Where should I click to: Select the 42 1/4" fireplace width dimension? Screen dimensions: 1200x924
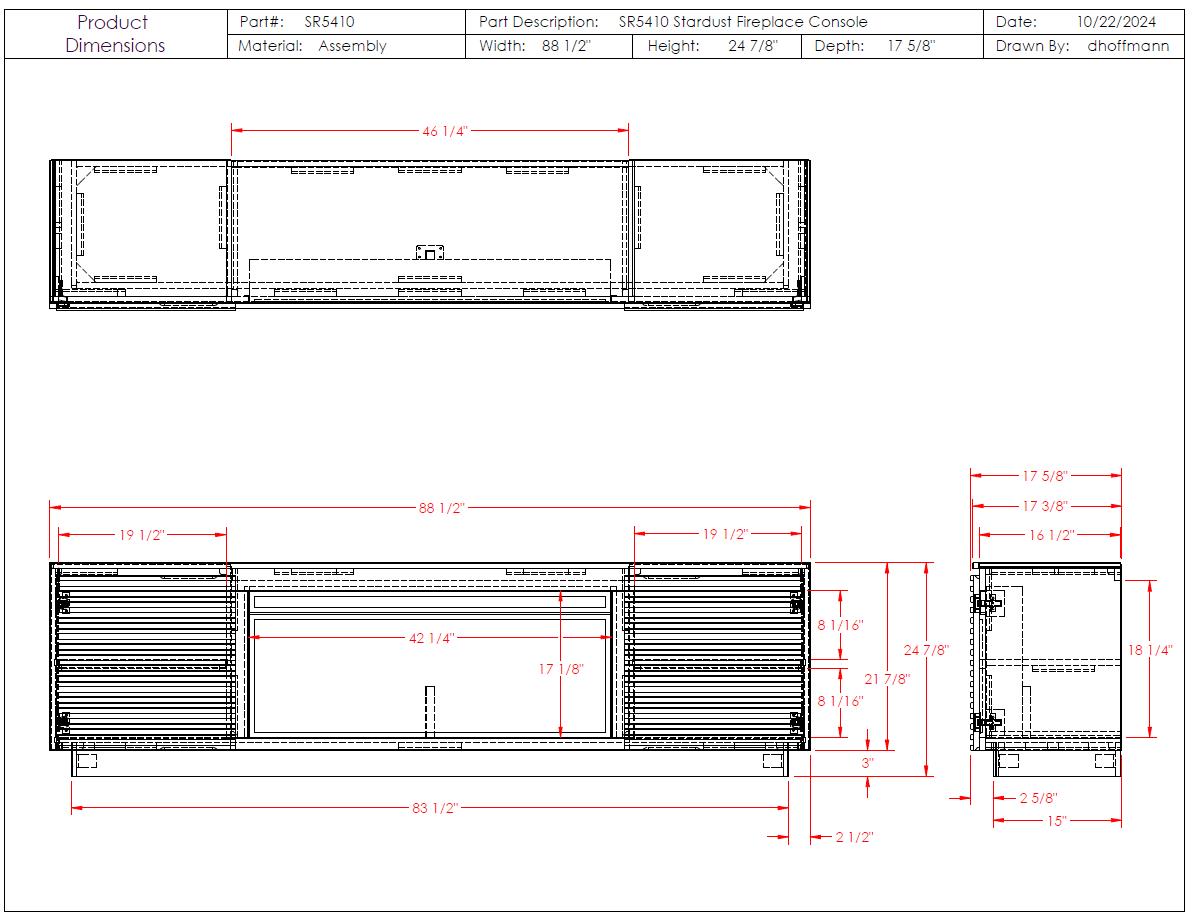[x=432, y=638]
